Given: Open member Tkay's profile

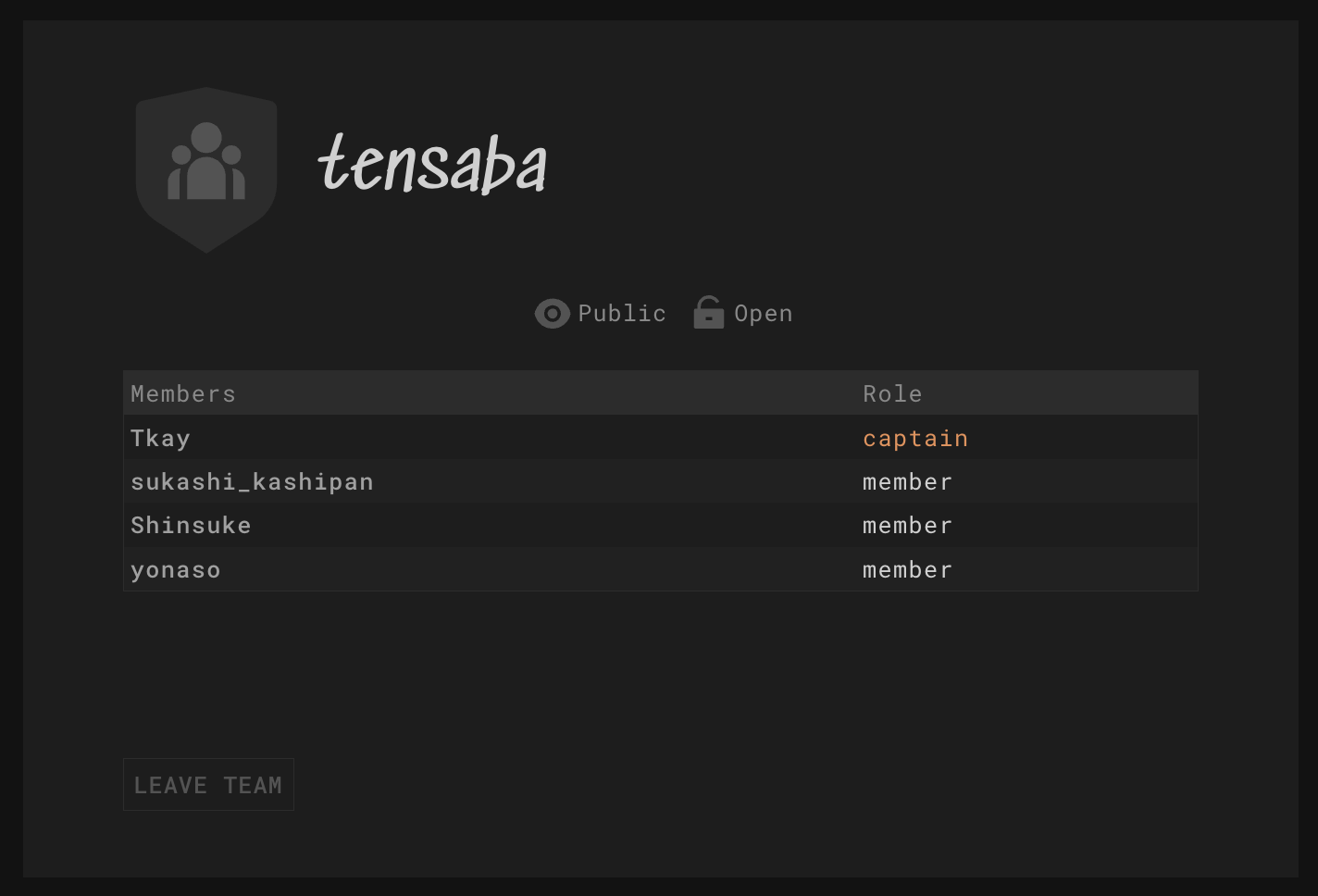Looking at the screenshot, I should 160,439.
